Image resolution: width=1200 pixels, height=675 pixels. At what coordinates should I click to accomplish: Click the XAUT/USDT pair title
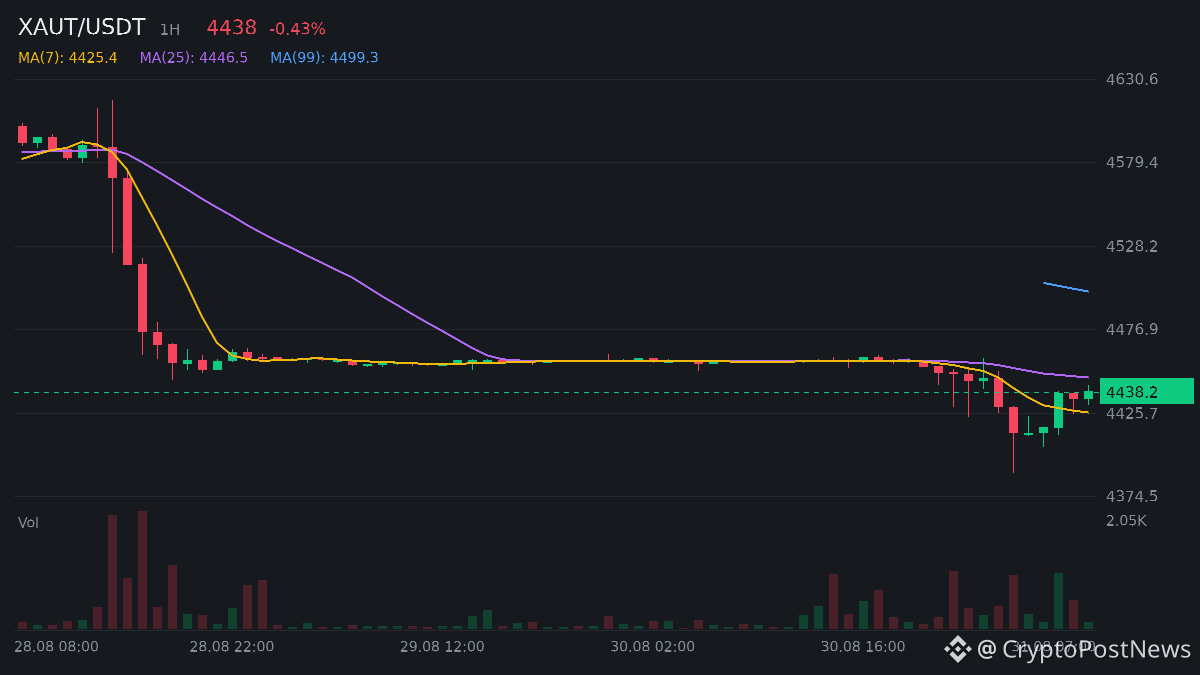click(x=82, y=28)
